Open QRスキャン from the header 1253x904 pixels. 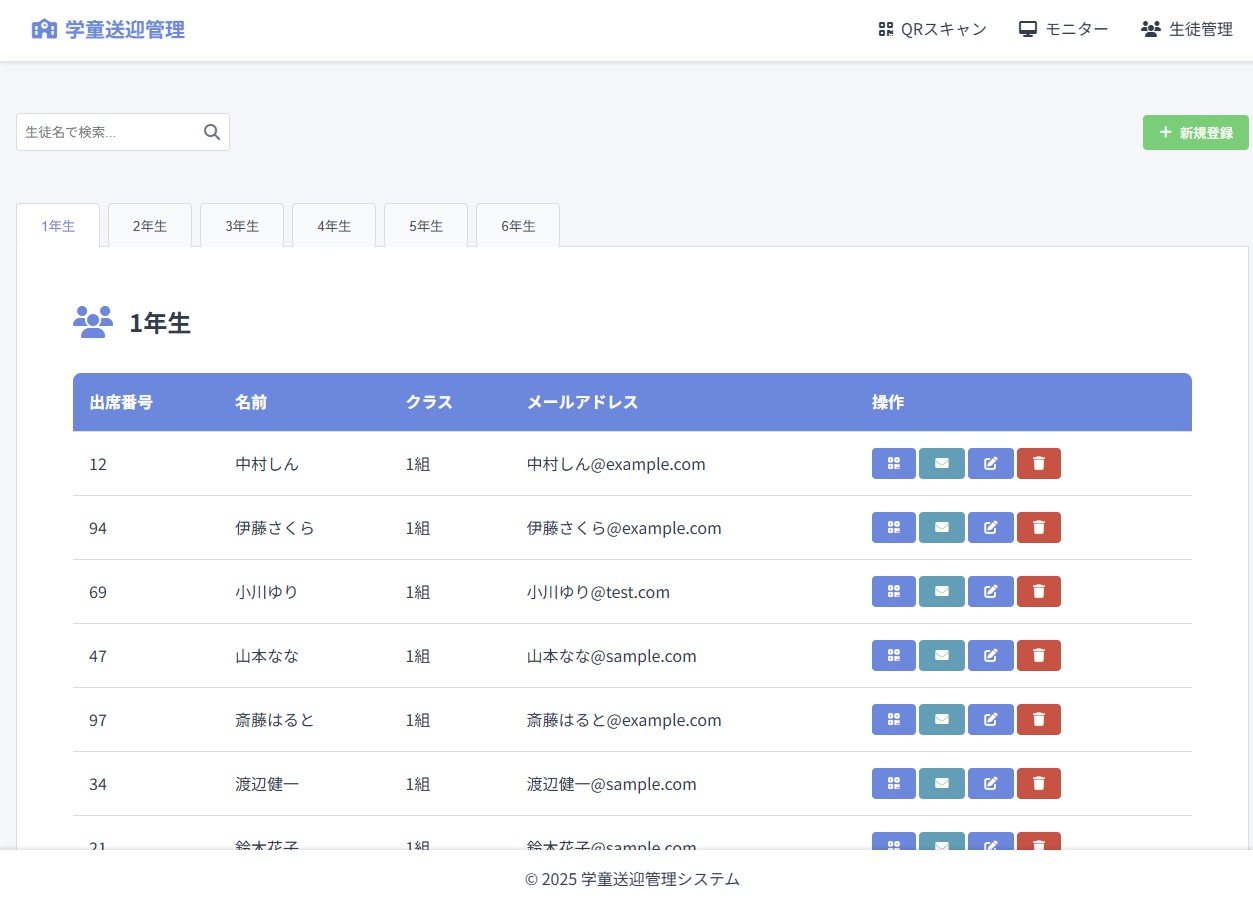coord(931,29)
